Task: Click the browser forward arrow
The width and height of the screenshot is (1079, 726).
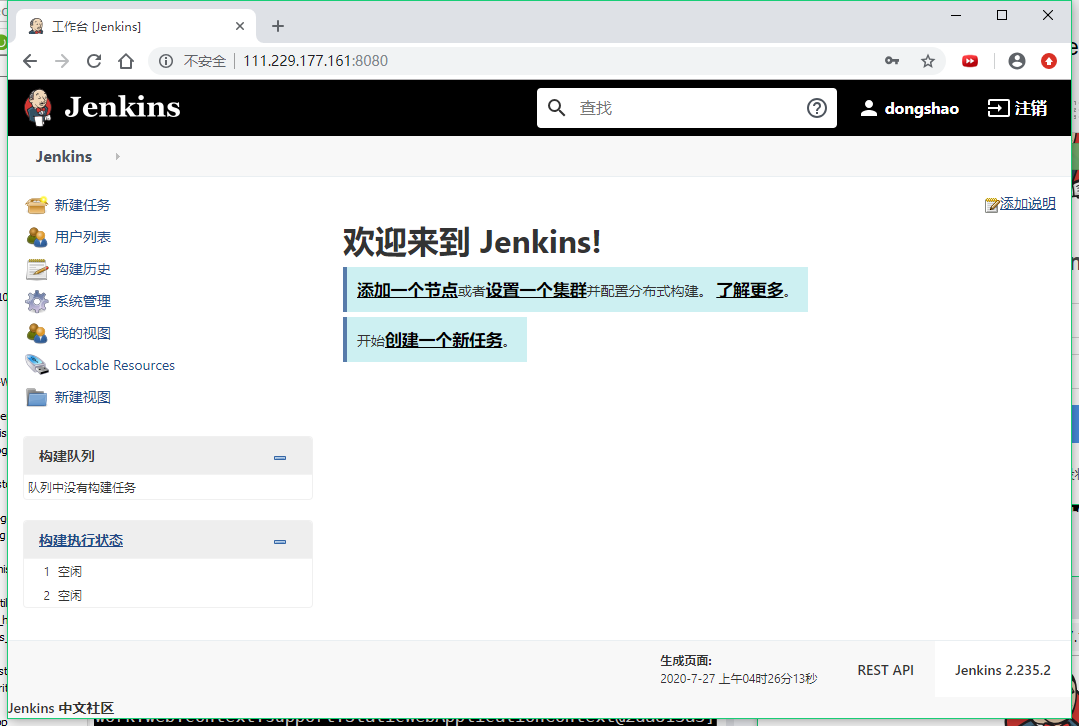Action: click(62, 61)
